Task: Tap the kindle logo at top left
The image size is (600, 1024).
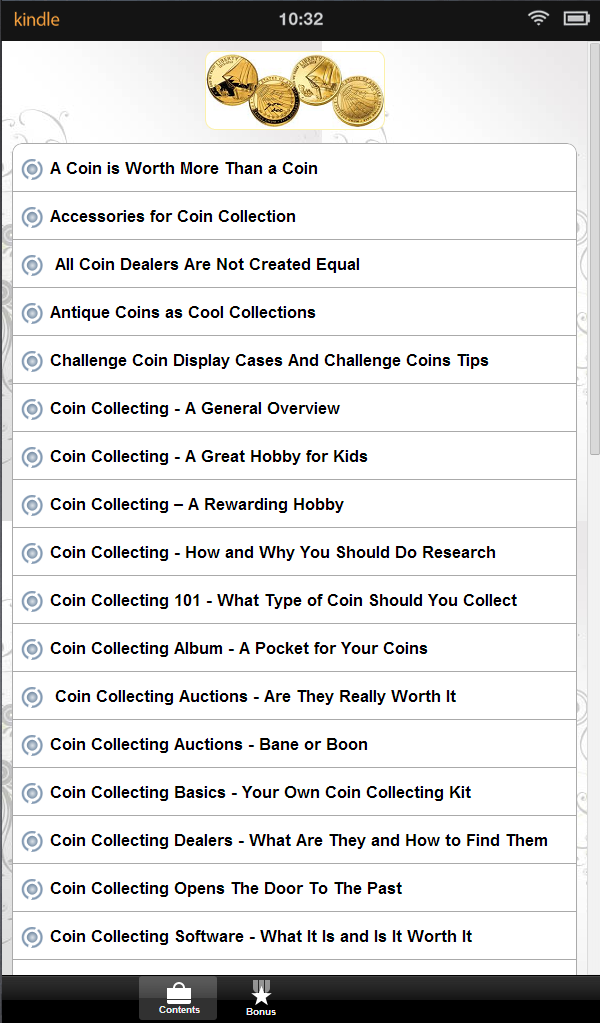Action: click(36, 18)
